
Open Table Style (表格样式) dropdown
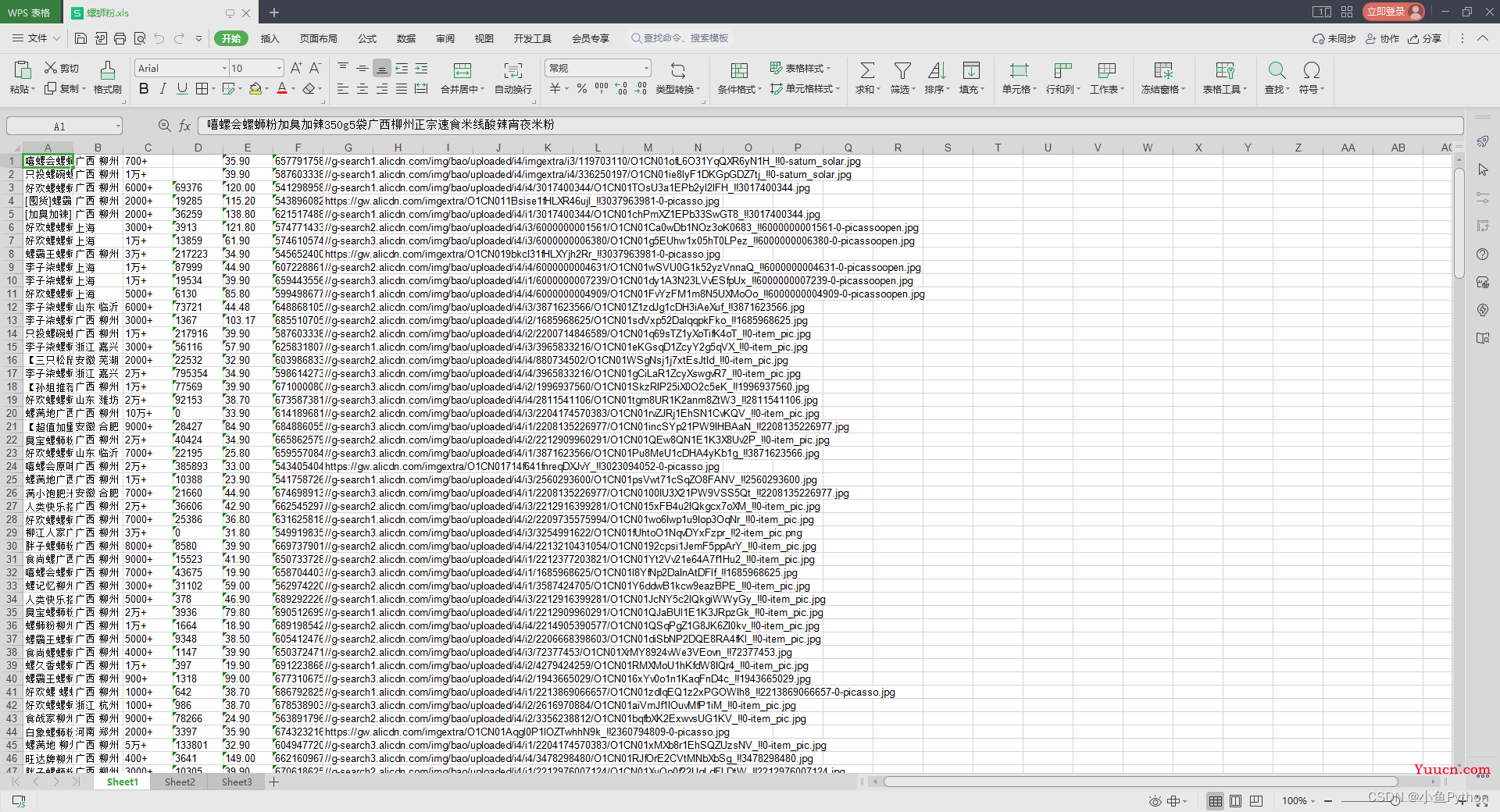tap(800, 68)
